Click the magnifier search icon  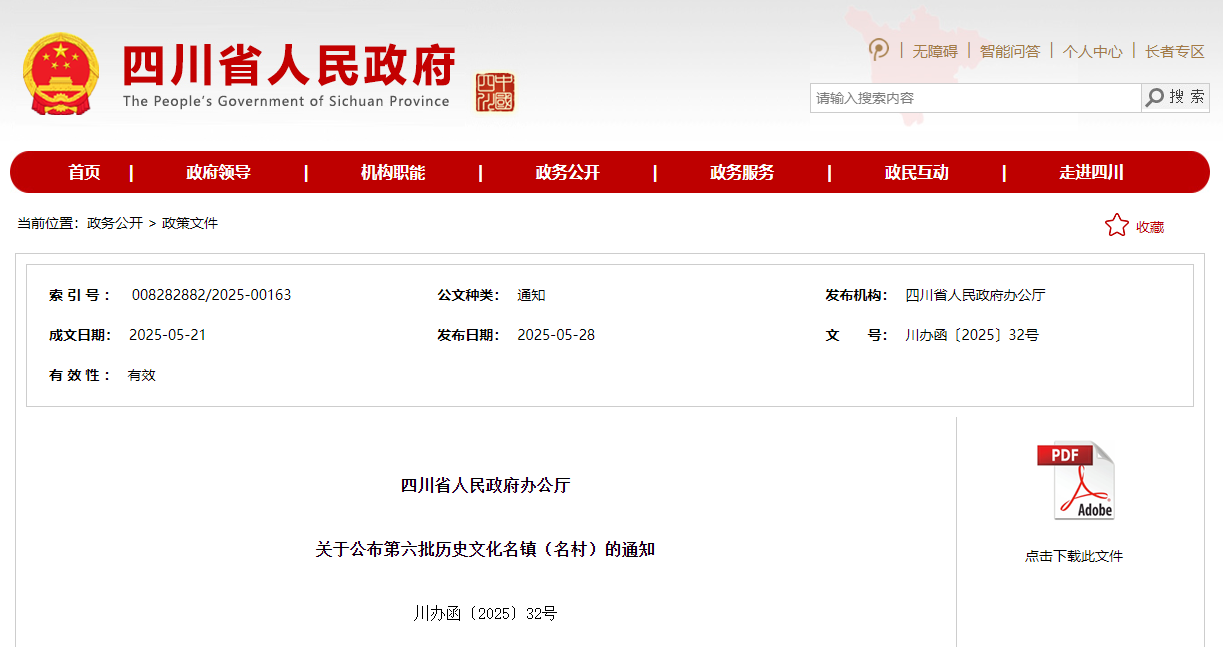(x=1155, y=97)
